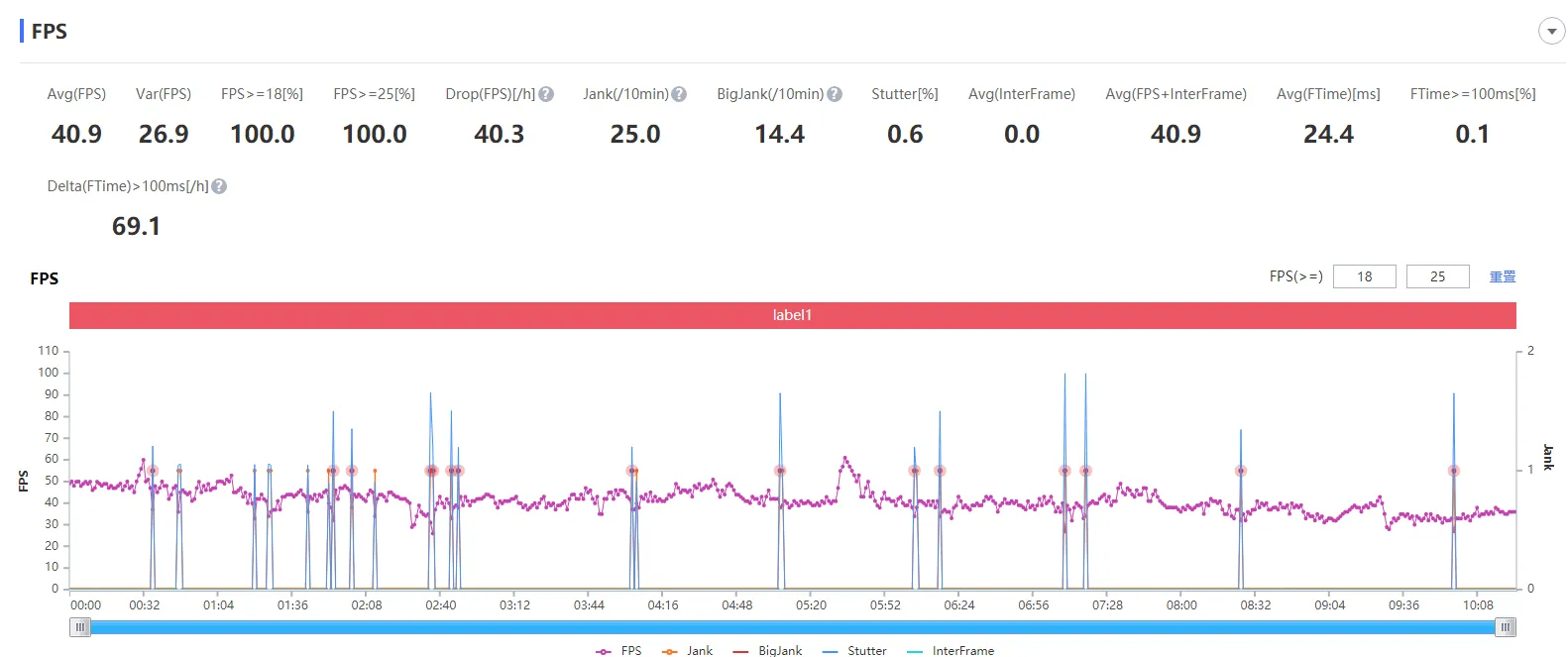Click the blue time range slider track
The width and height of the screenshot is (1568, 657).
(793, 627)
